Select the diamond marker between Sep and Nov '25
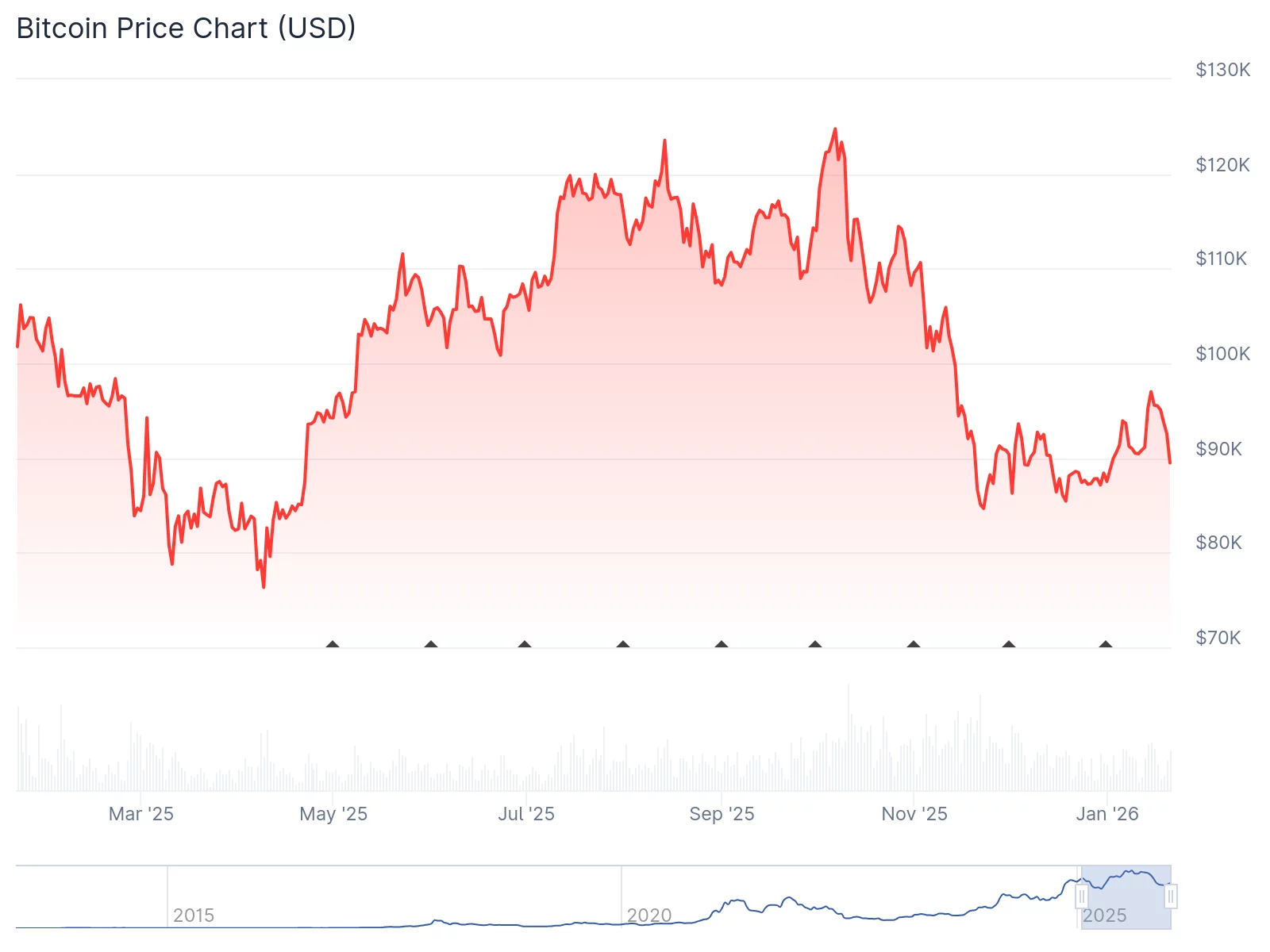 tap(815, 644)
